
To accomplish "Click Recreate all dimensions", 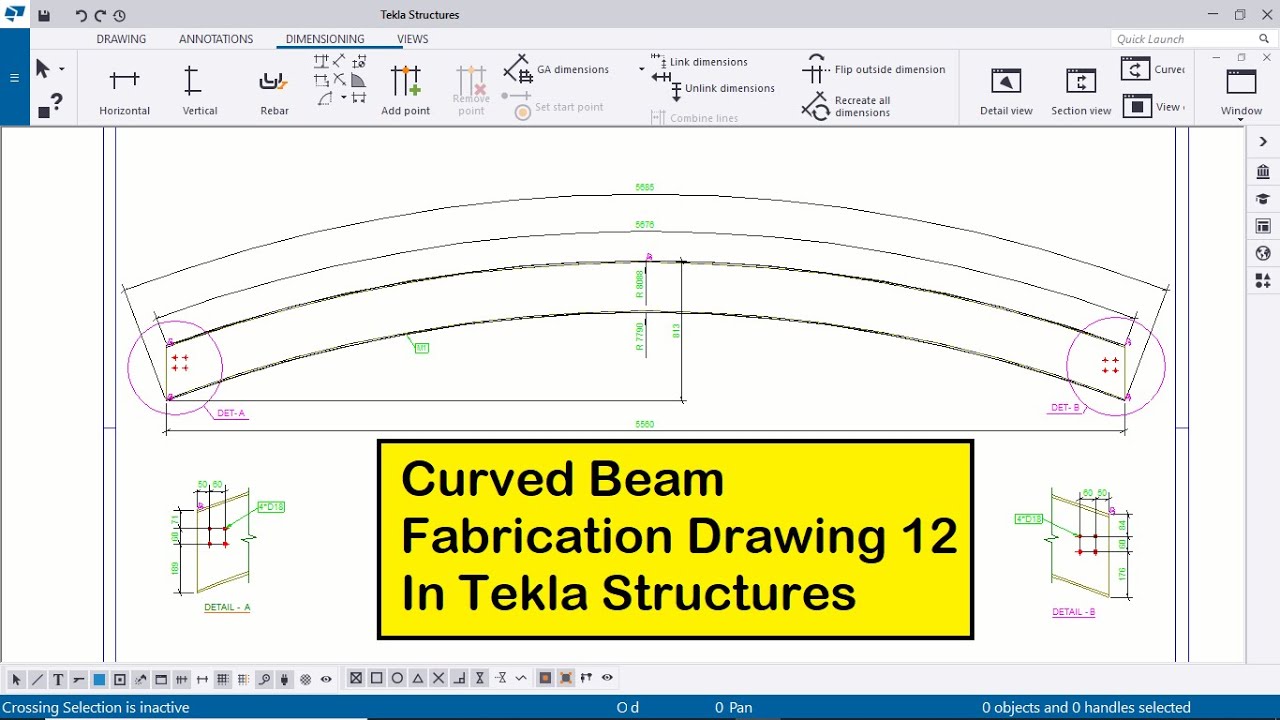I will point(848,106).
